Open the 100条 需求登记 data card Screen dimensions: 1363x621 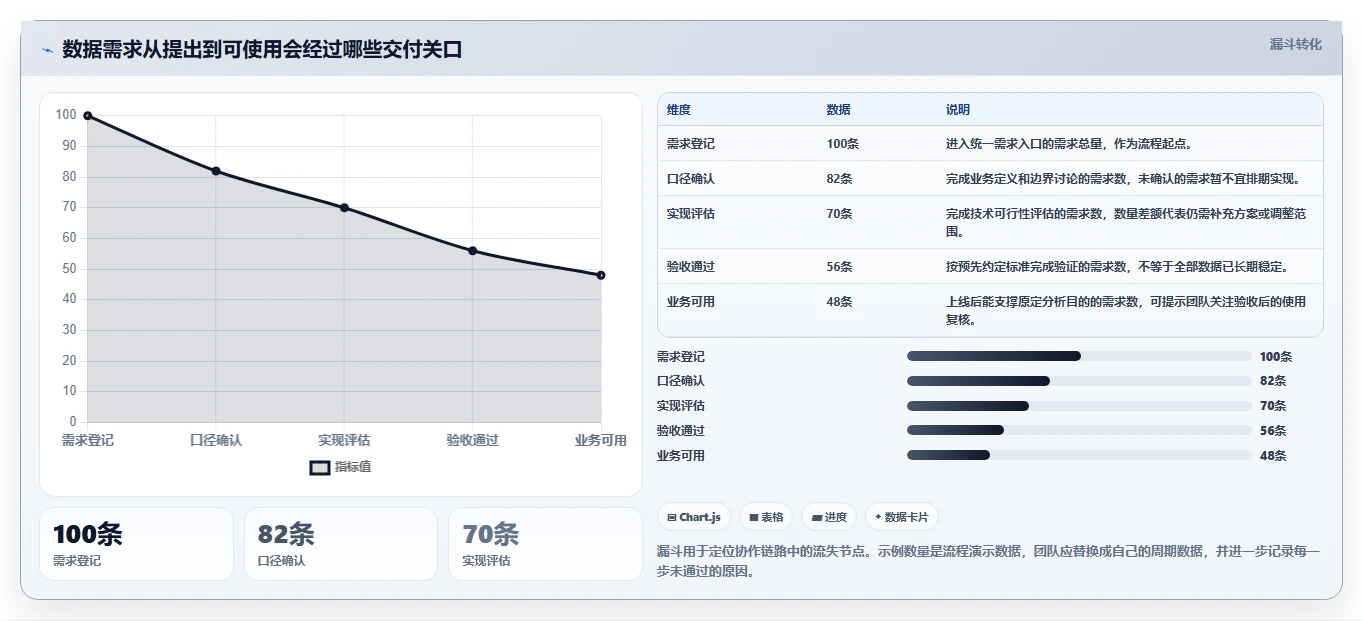tap(136, 544)
